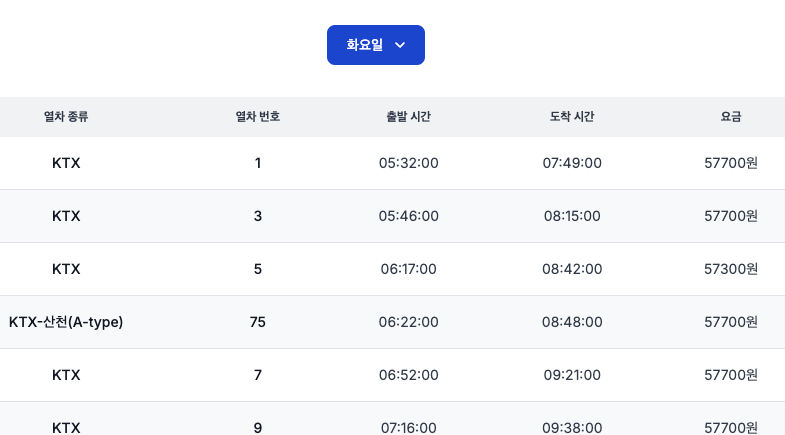Viewport: 785px width, 435px height.
Task: Click departure time 06:22:00
Action: click(x=409, y=322)
